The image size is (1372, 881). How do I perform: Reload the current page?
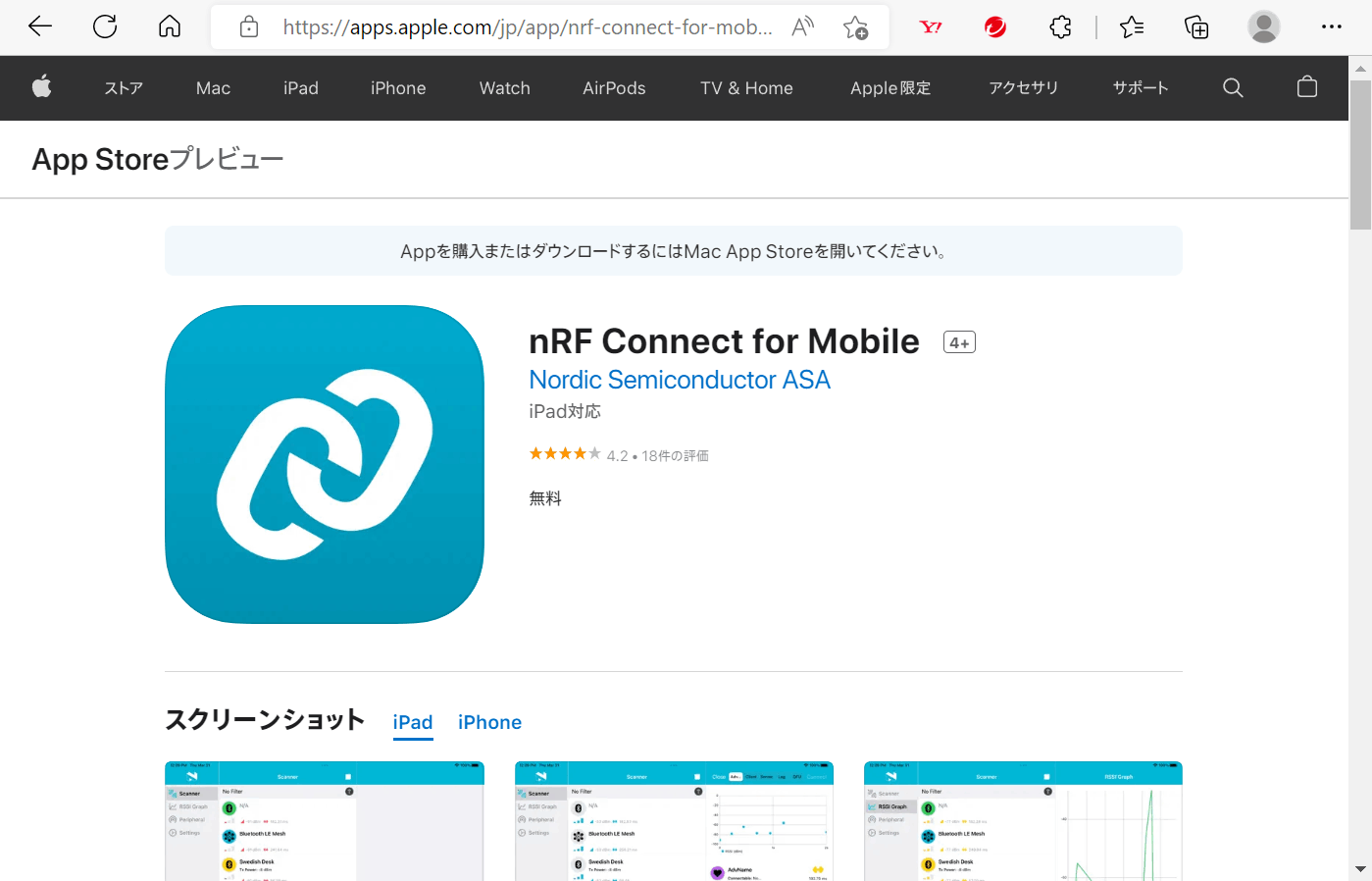point(105,26)
